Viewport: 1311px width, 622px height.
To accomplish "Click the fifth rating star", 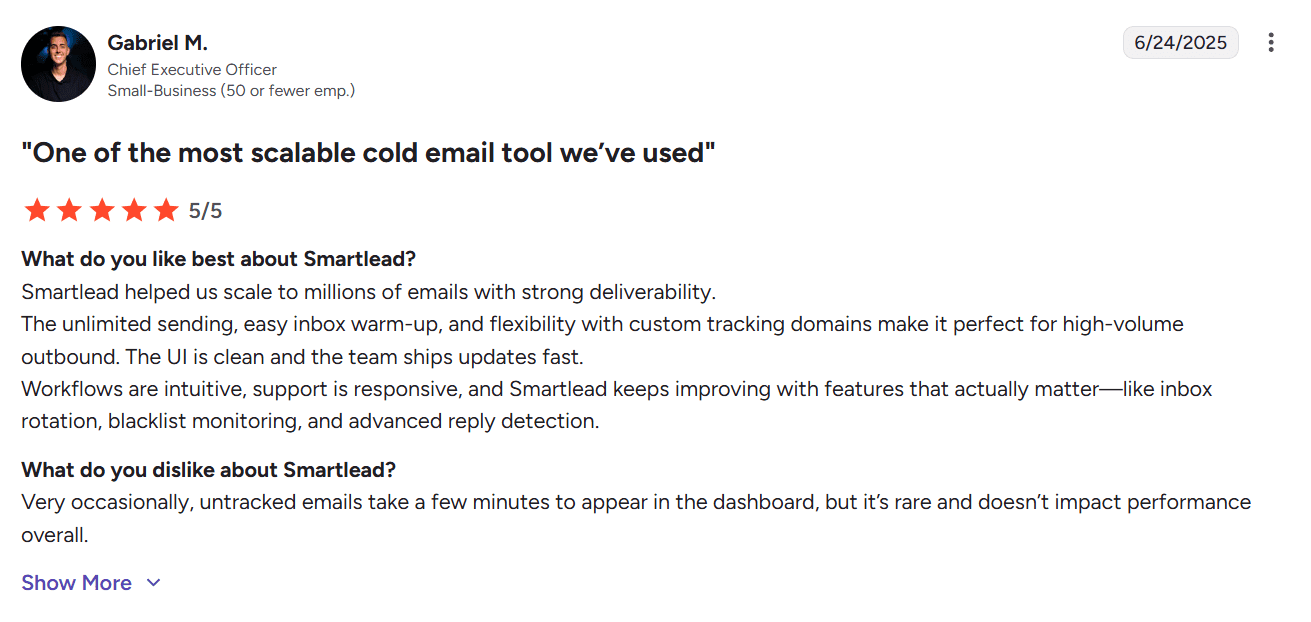I will [165, 210].
